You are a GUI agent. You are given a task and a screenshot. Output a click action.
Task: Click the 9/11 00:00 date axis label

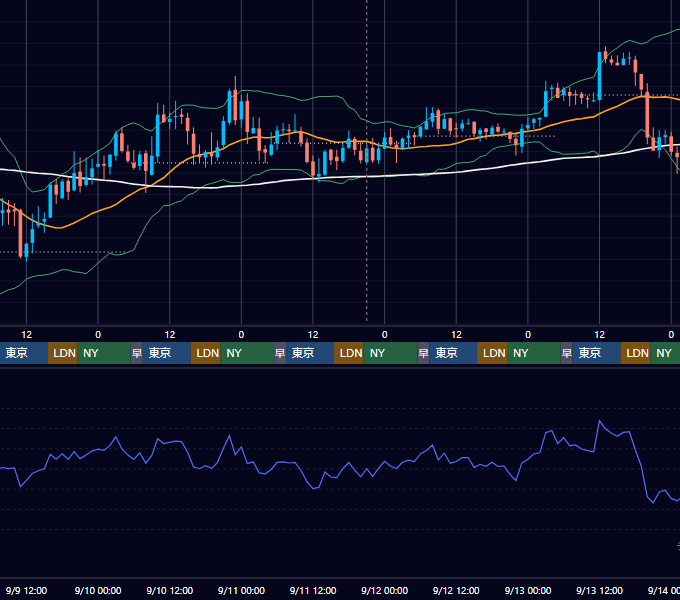(241, 590)
